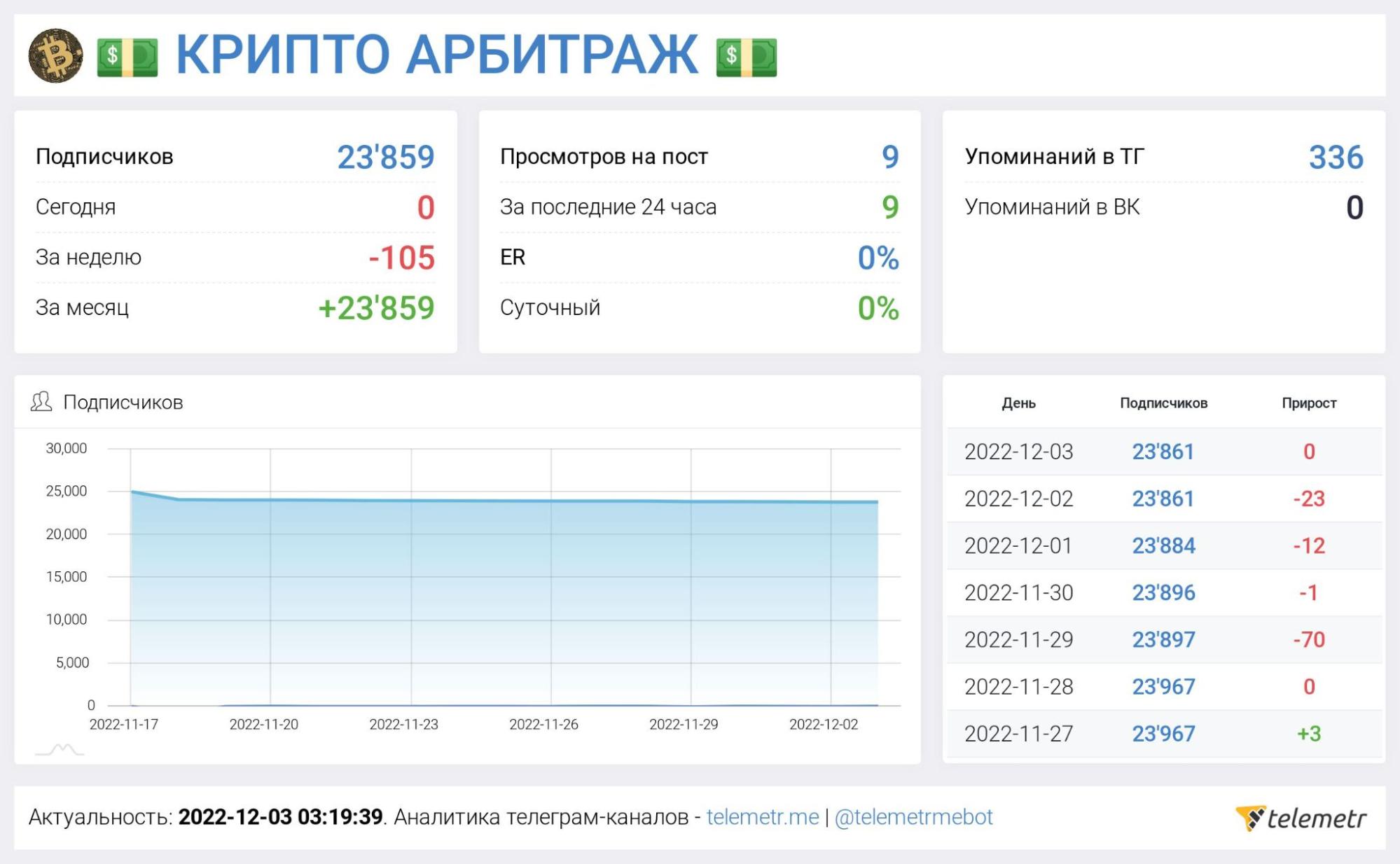Select table row date 2022-12-01

click(1018, 545)
